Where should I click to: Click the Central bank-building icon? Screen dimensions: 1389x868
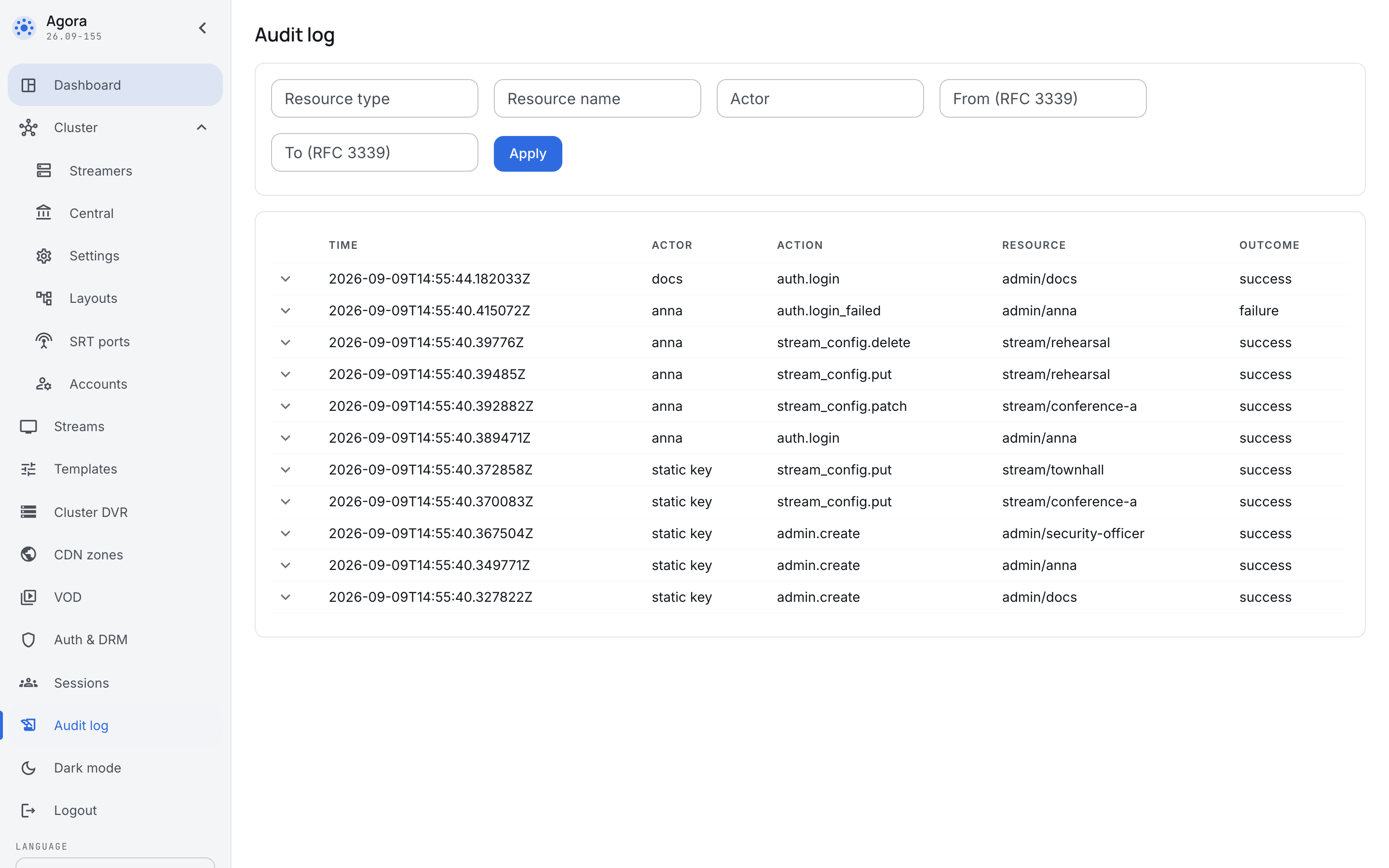(44, 213)
